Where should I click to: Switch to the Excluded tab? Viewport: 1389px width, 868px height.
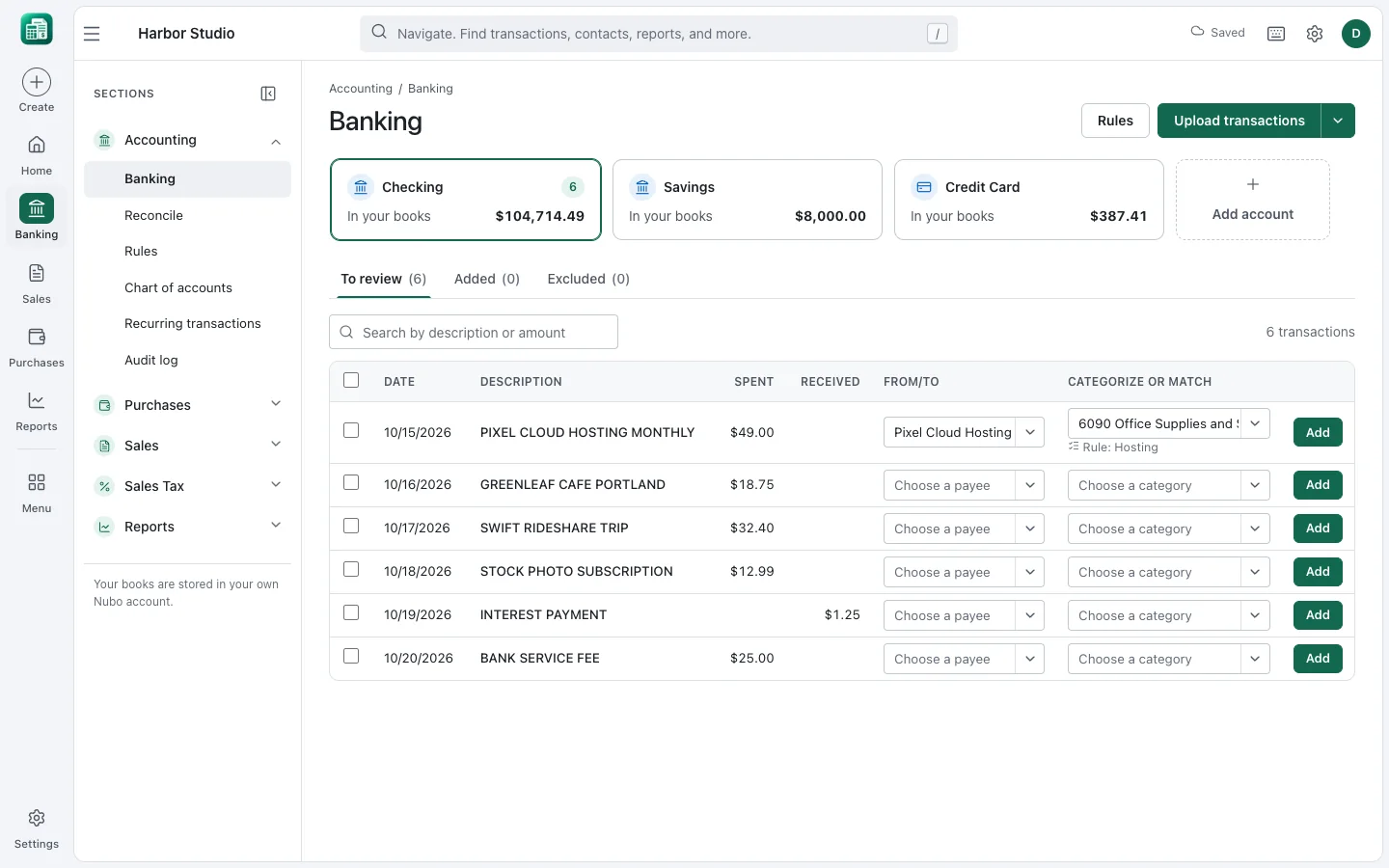pyautogui.click(x=588, y=279)
